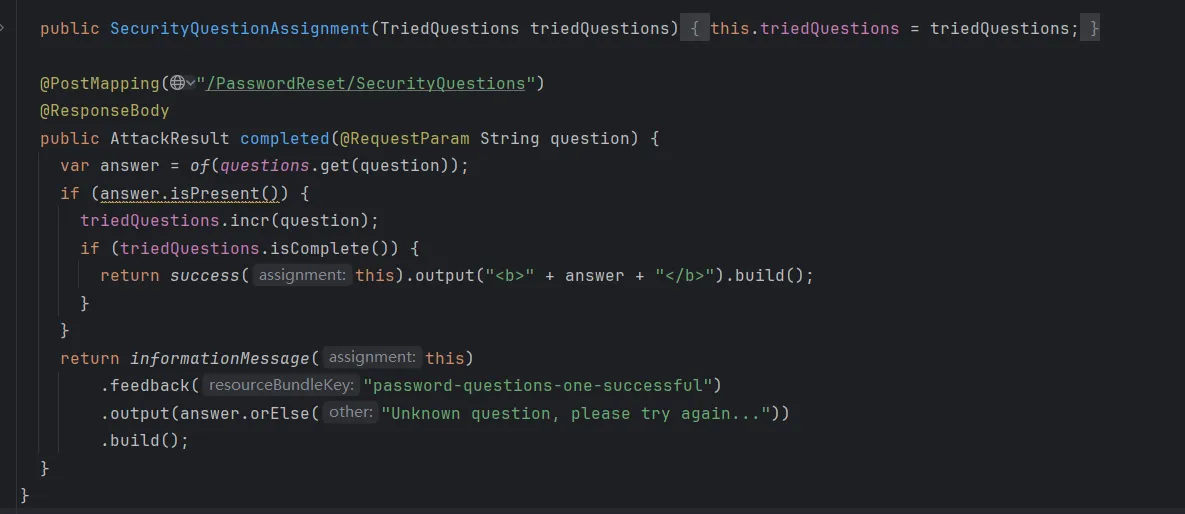Viewport: 1185px width, 514px height.
Task: Click the SecurityQuestionAssignment constructor name
Action: [x=239, y=29]
